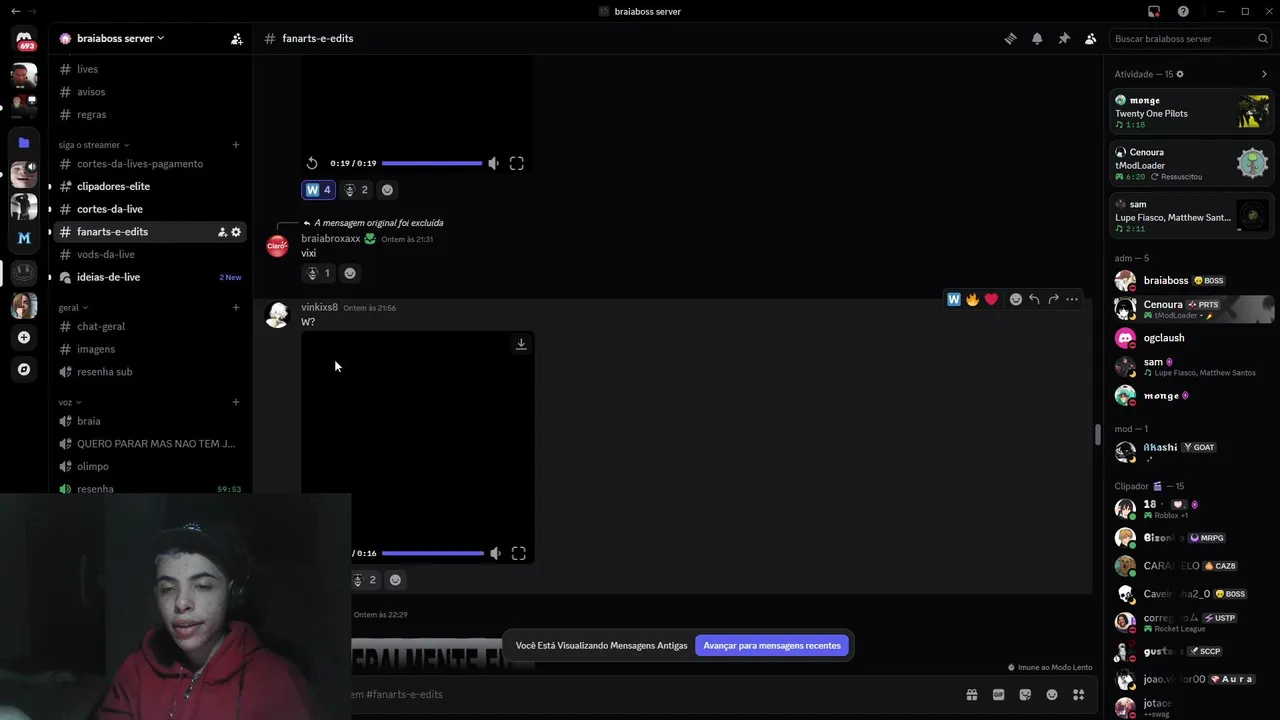Open the GIF picker icon

pos(998,695)
